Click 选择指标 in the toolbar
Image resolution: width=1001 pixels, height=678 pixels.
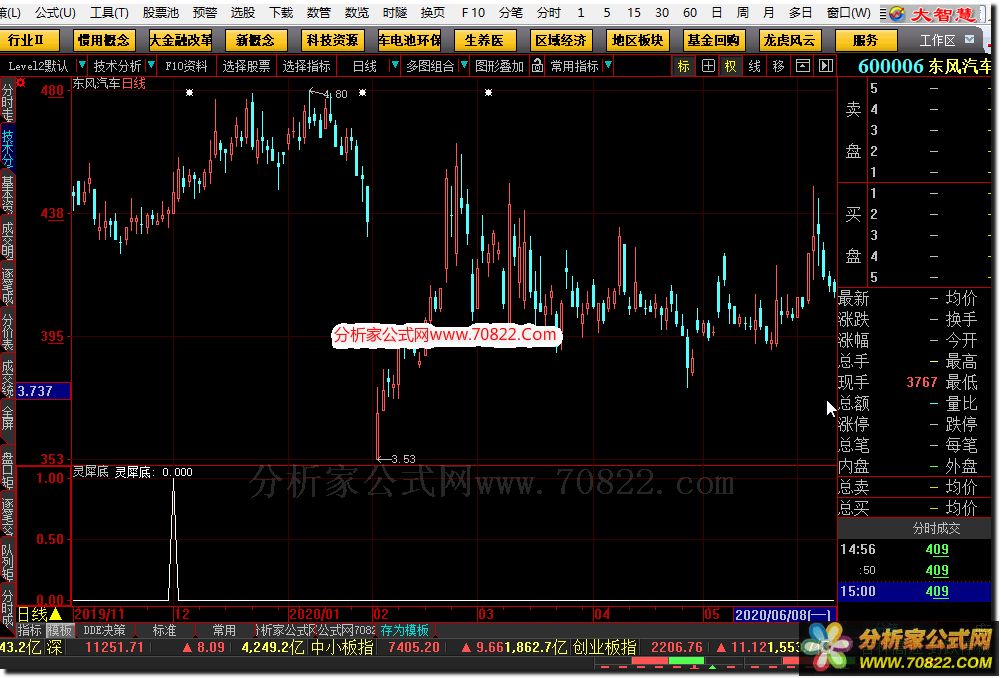click(x=306, y=66)
